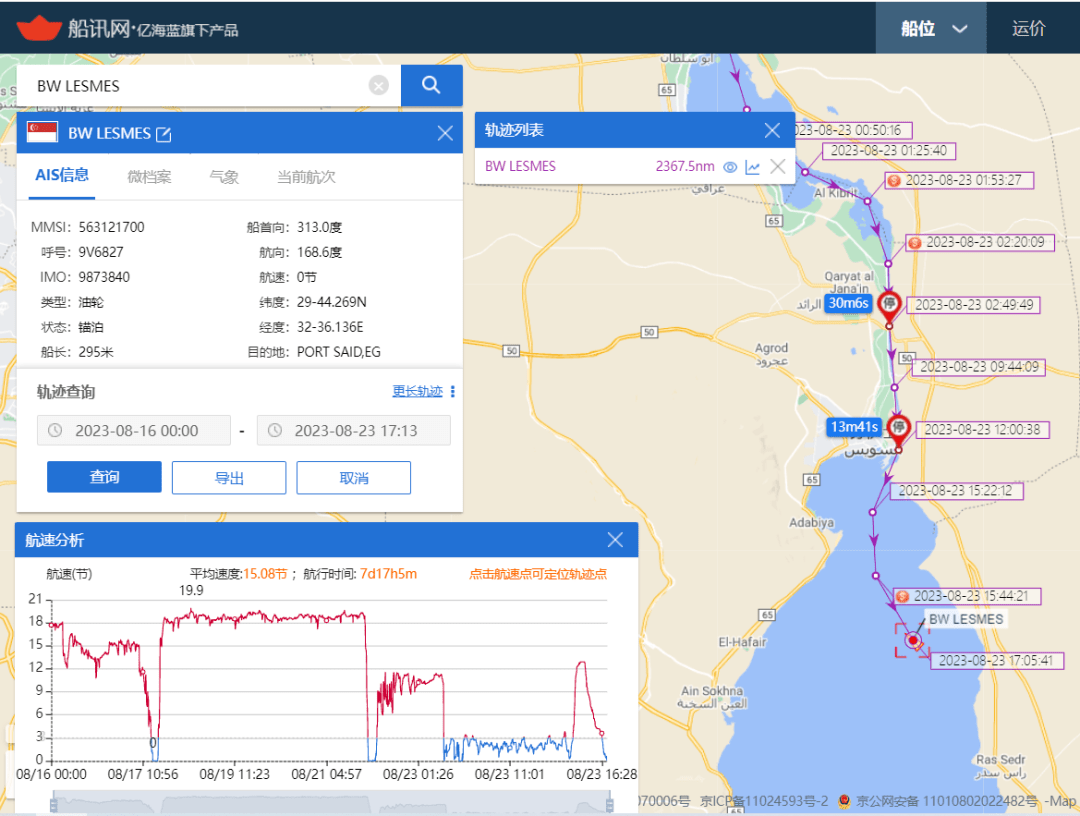Click the red vessel position marker
Viewport: 1080px width, 816px height.
912,640
